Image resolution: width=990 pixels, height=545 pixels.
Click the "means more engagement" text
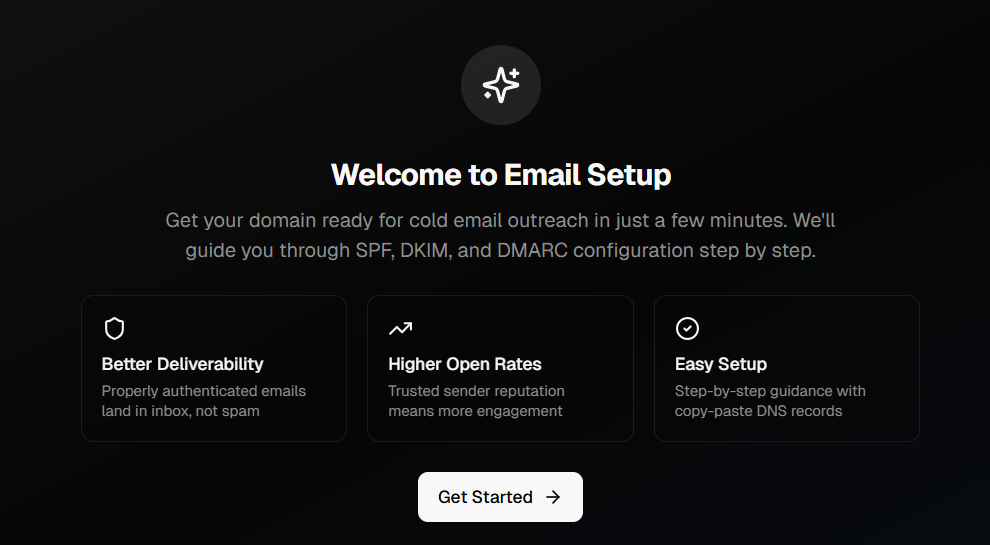(475, 411)
